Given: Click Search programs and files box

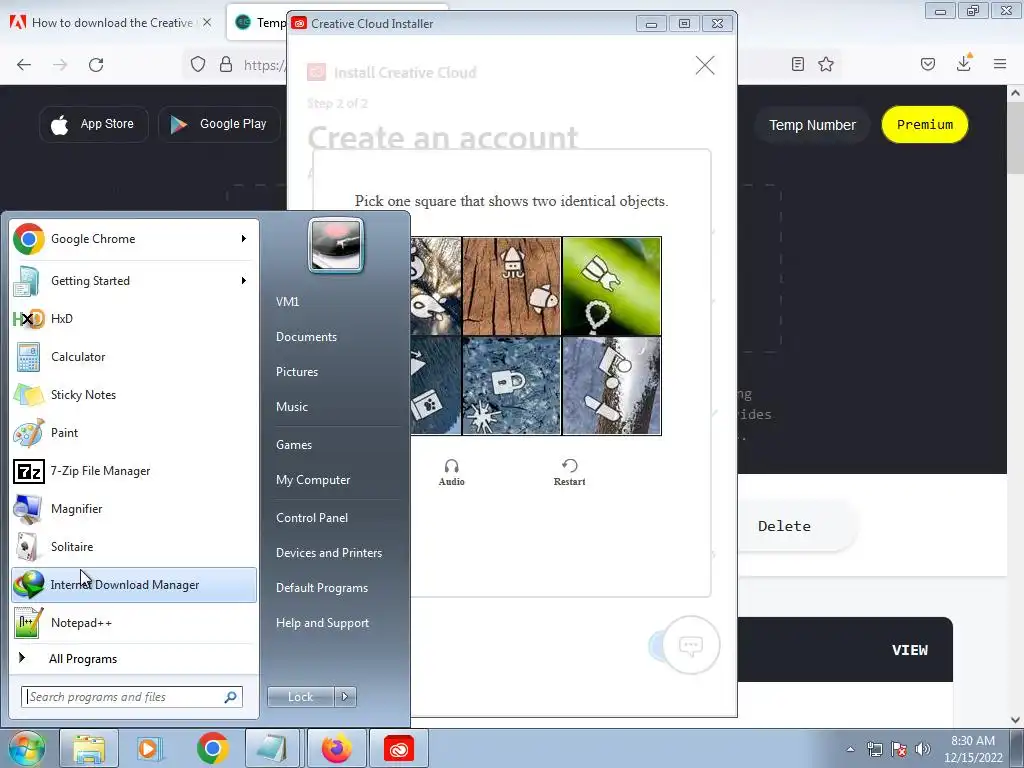Looking at the screenshot, I should coord(132,697).
